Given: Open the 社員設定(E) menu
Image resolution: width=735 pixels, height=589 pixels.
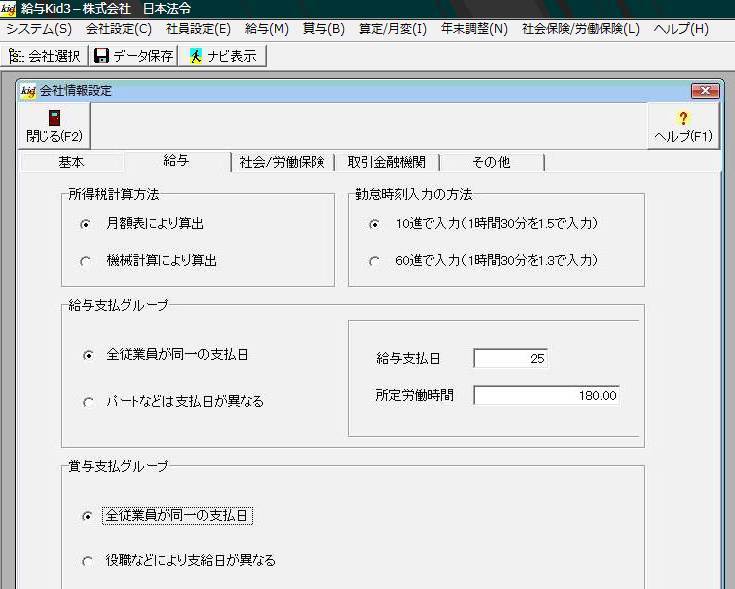Looking at the screenshot, I should pyautogui.click(x=198, y=29).
